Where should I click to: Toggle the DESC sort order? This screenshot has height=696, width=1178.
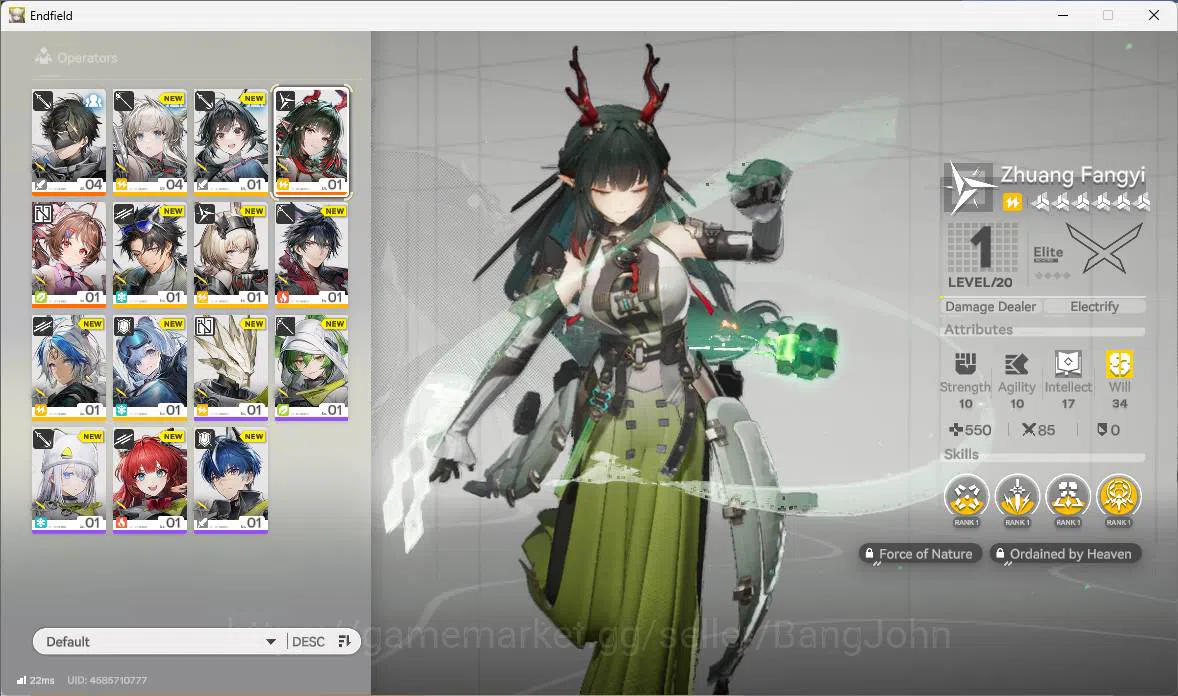coord(308,642)
